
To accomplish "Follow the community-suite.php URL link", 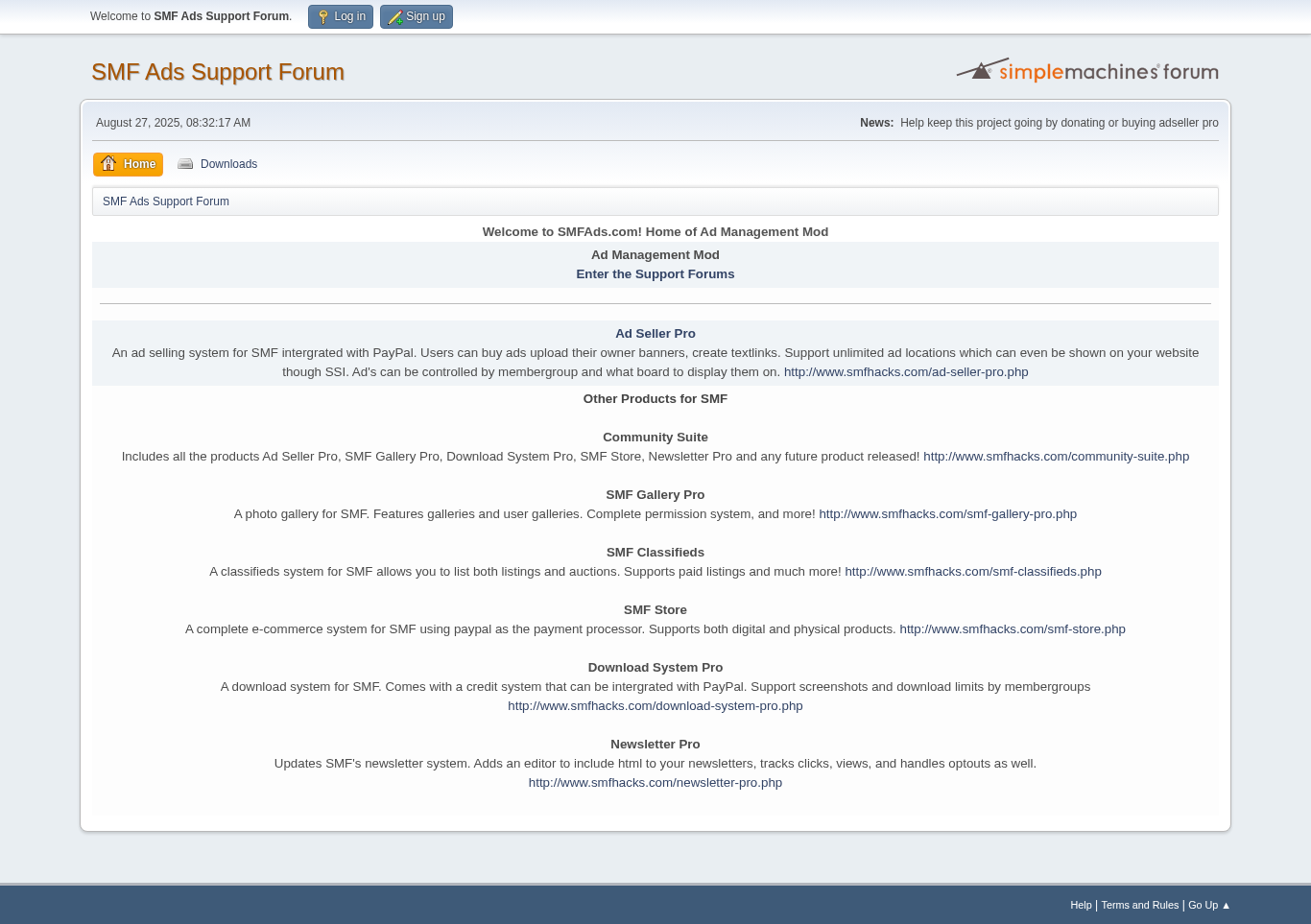I will pos(1056,457).
